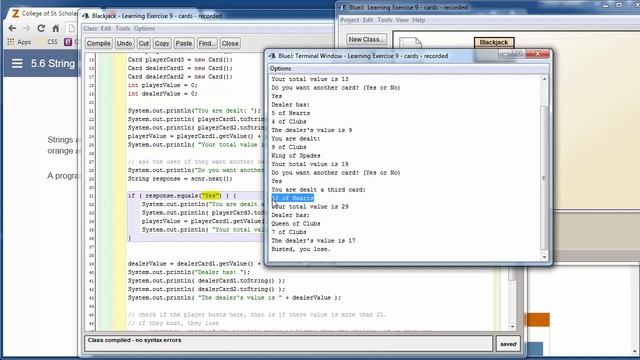Click the highlighted "10 of Hearts" terminal line
The width and height of the screenshot is (640, 360).
pyautogui.click(x=293, y=198)
